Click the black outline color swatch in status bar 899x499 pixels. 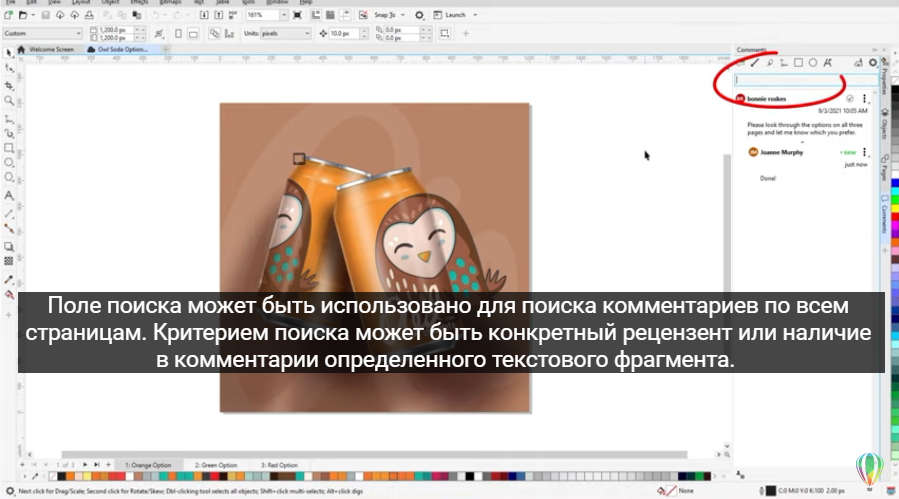(x=771, y=491)
